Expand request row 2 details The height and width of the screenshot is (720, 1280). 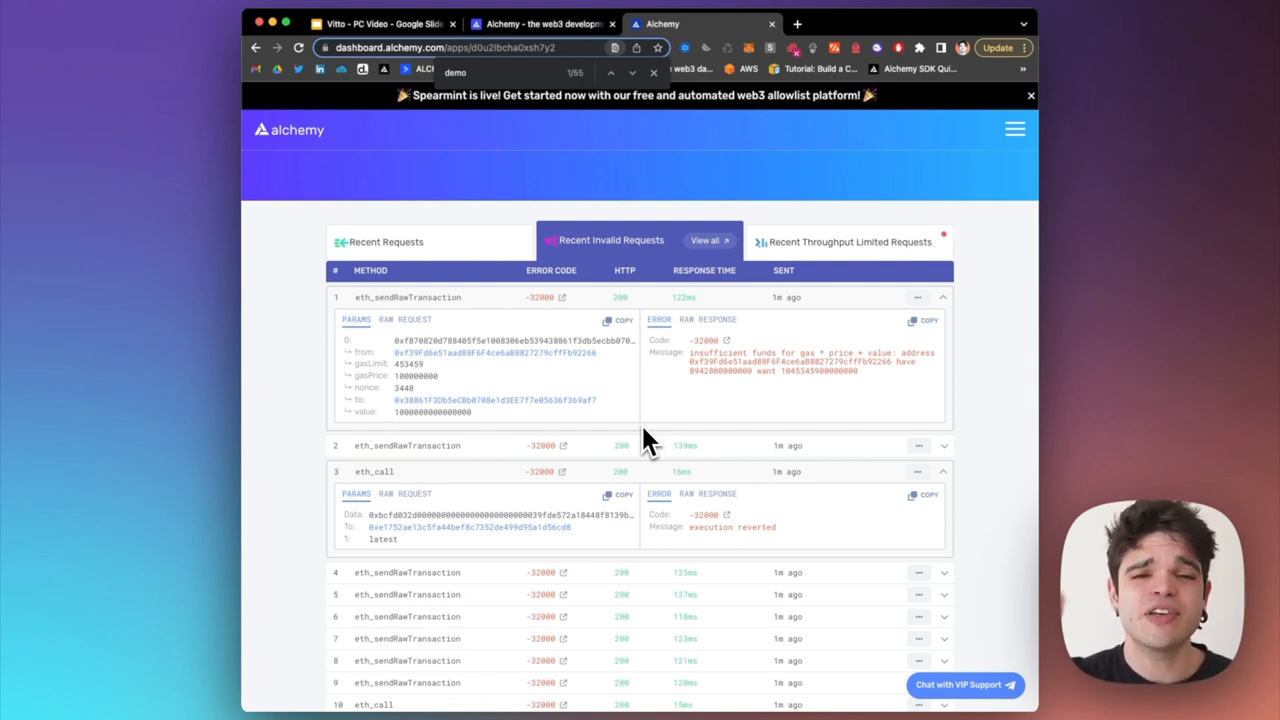943,446
